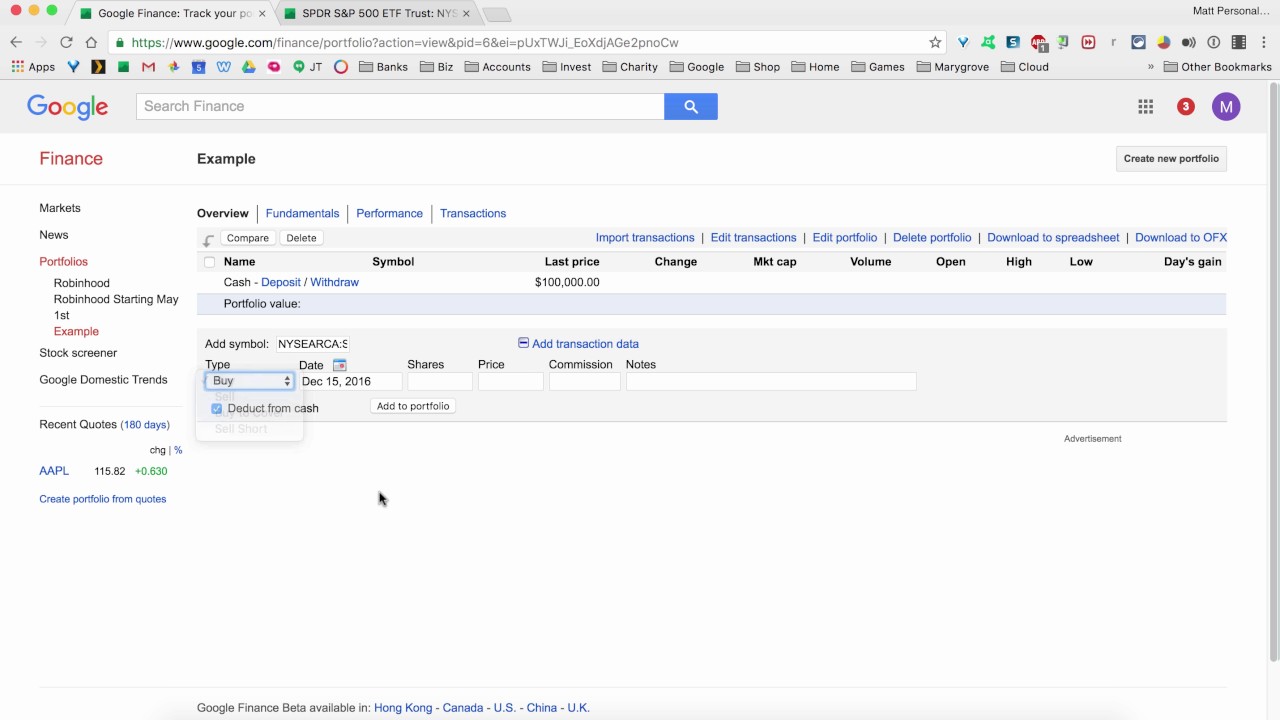1280x720 pixels.
Task: Click the Add symbol input field
Action: [313, 344]
